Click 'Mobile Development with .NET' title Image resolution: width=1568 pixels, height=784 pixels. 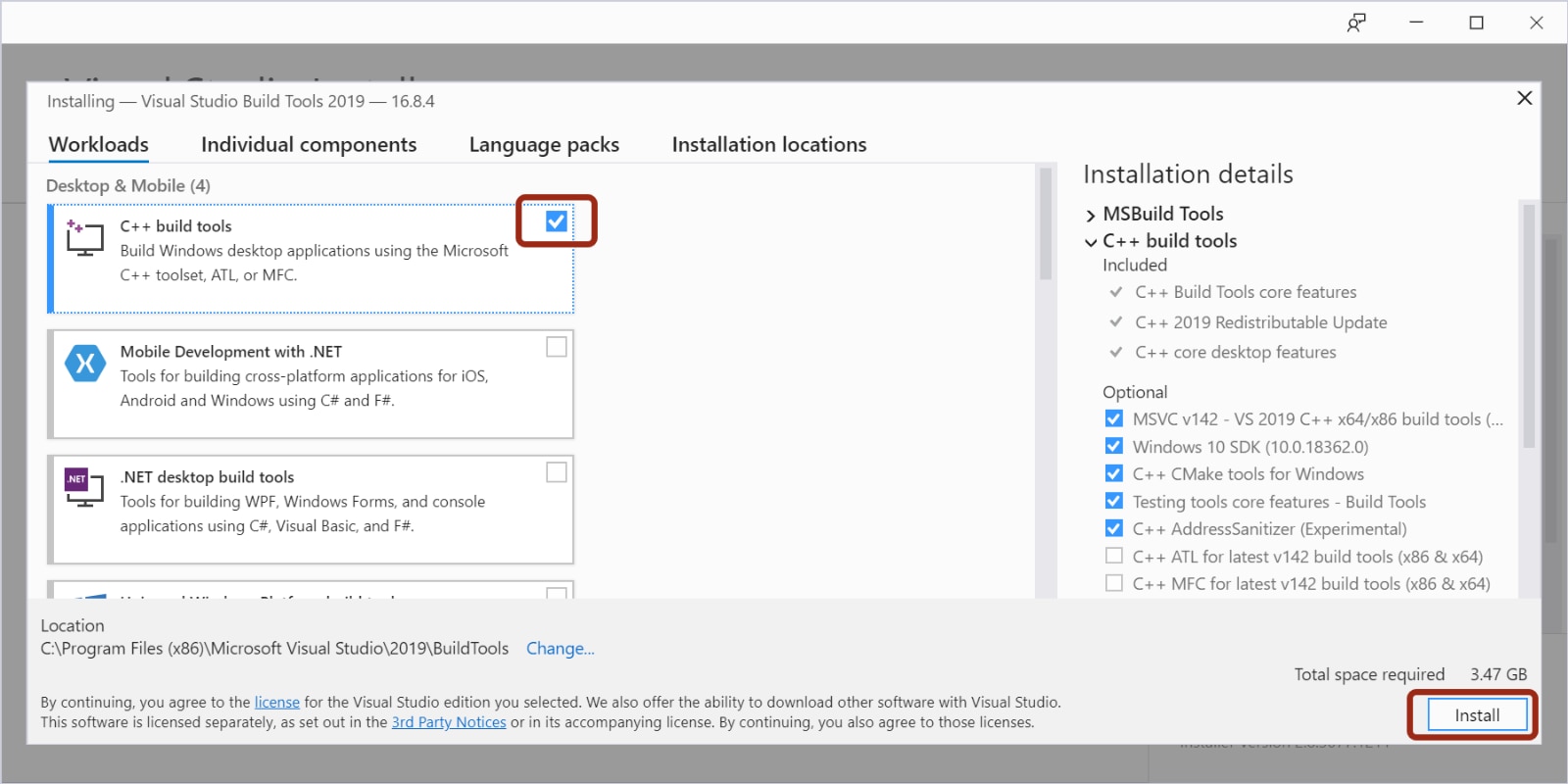pos(231,352)
